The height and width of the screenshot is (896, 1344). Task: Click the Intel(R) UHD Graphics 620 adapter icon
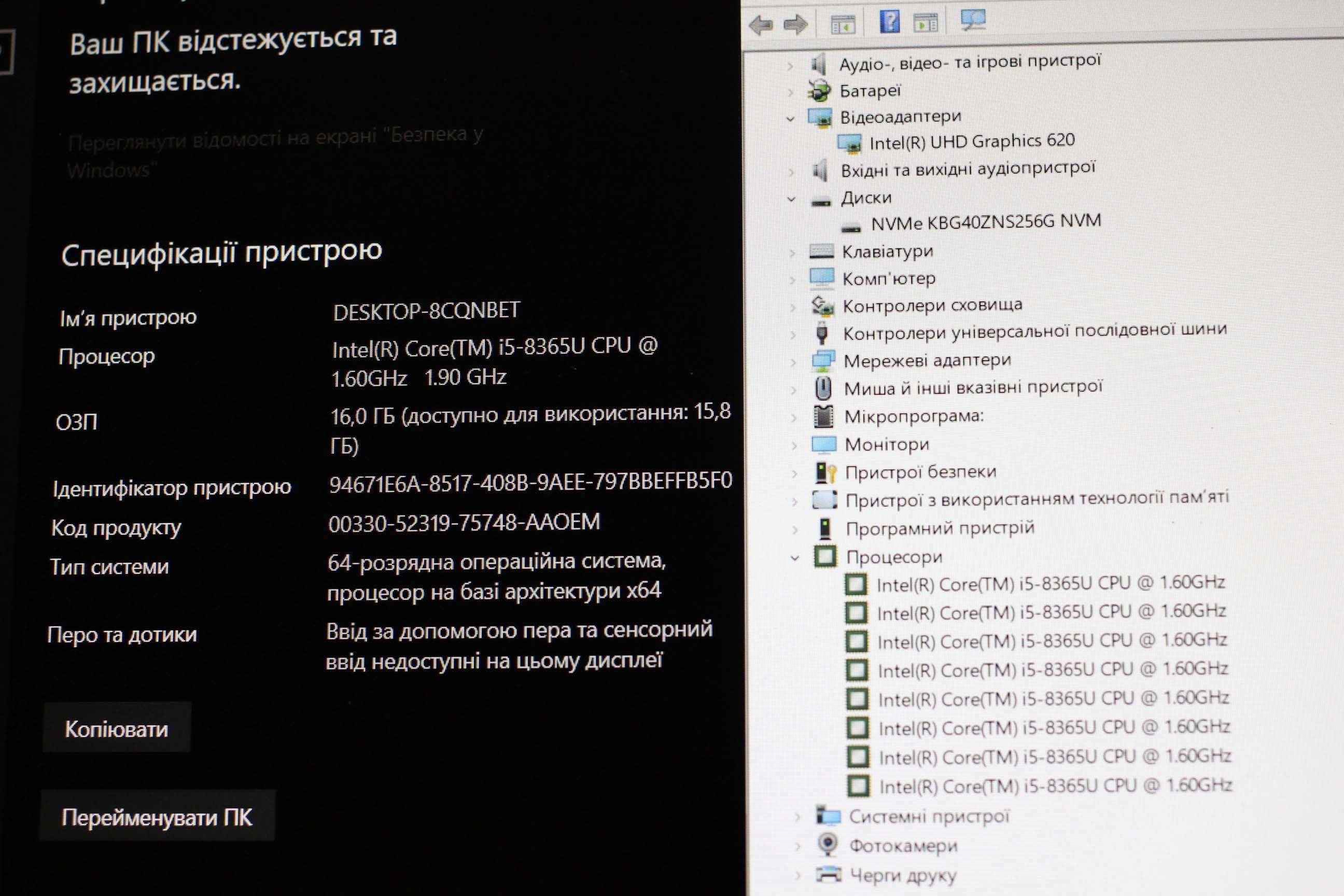tap(849, 144)
